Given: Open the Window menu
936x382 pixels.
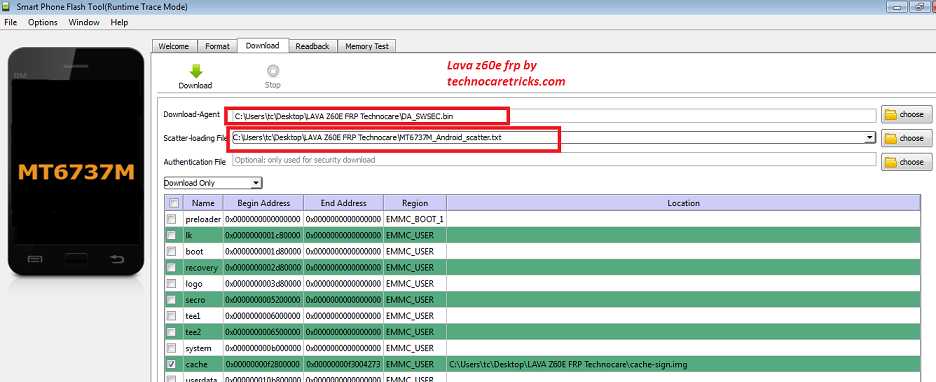Looking at the screenshot, I should 84,22.
